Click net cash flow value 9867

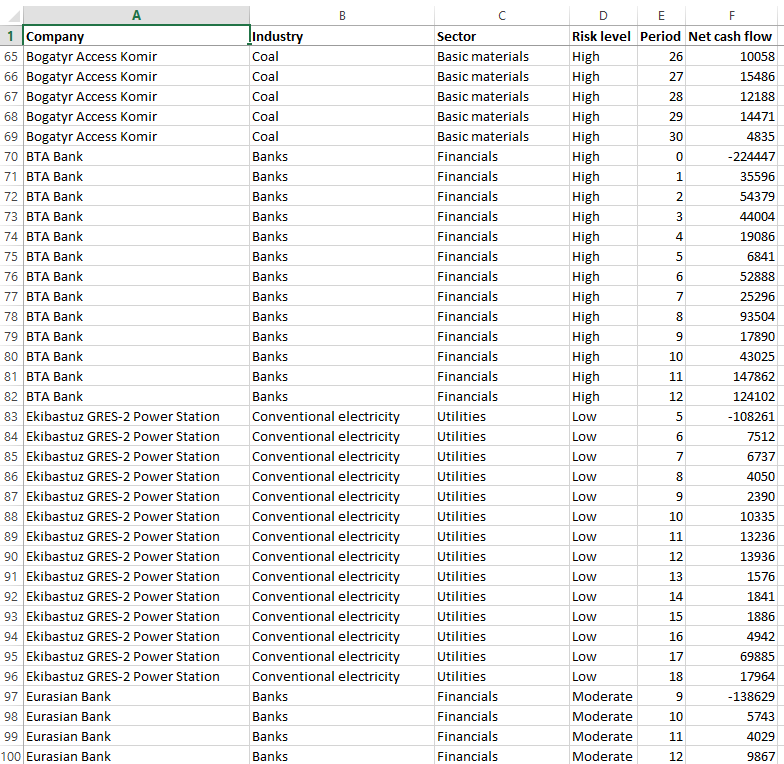point(732,756)
